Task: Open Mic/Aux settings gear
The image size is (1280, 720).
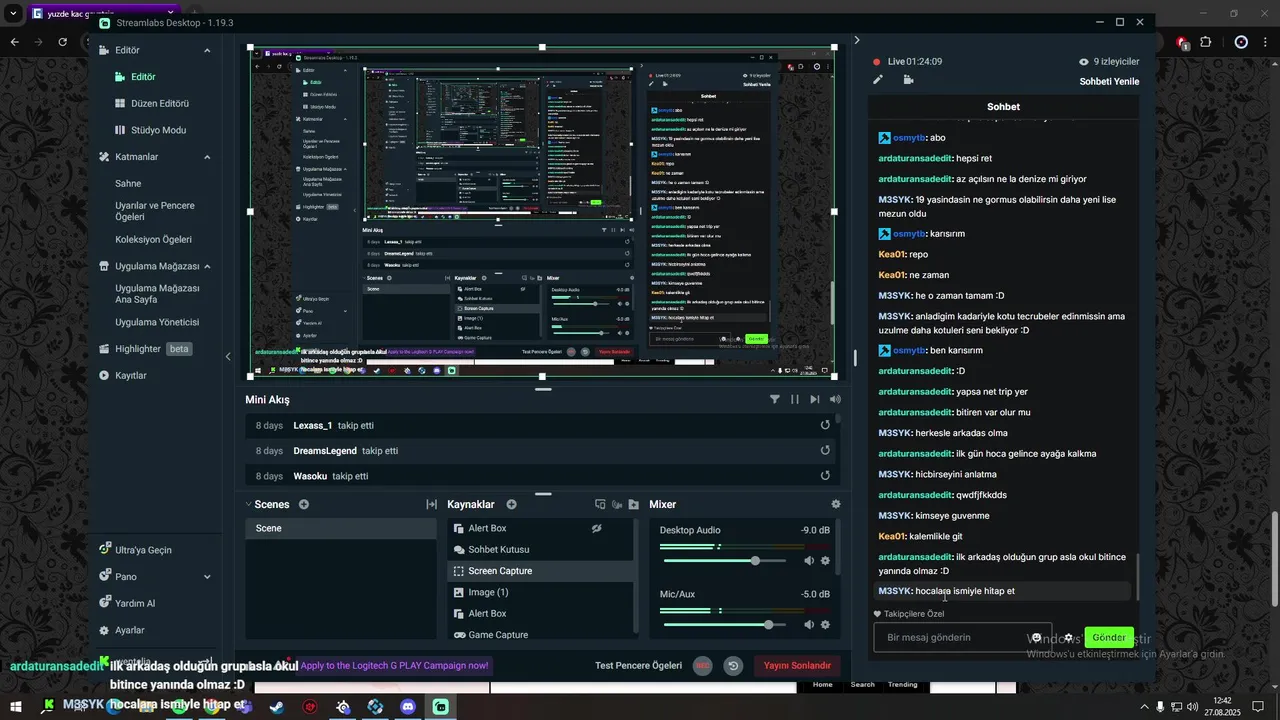Action: [825, 625]
